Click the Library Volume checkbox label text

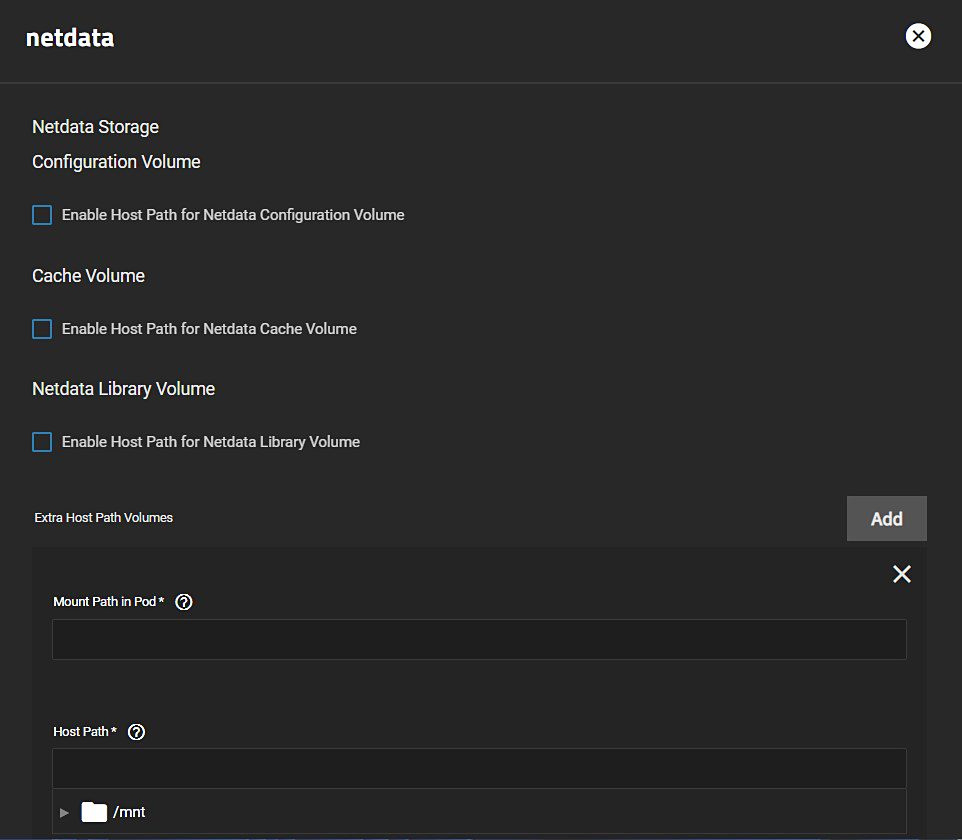tap(211, 442)
